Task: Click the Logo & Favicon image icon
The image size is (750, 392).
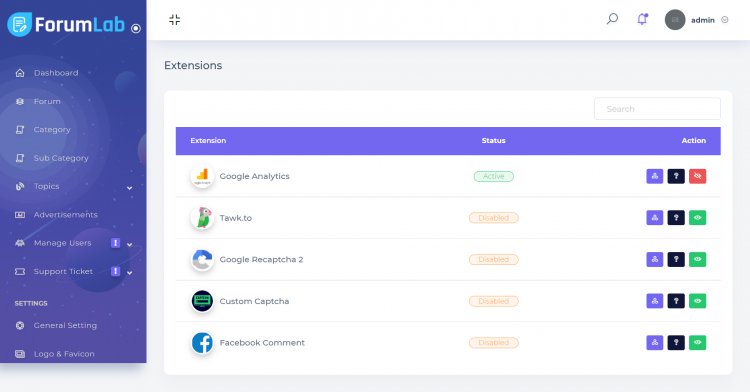Action: pyautogui.click(x=20, y=354)
